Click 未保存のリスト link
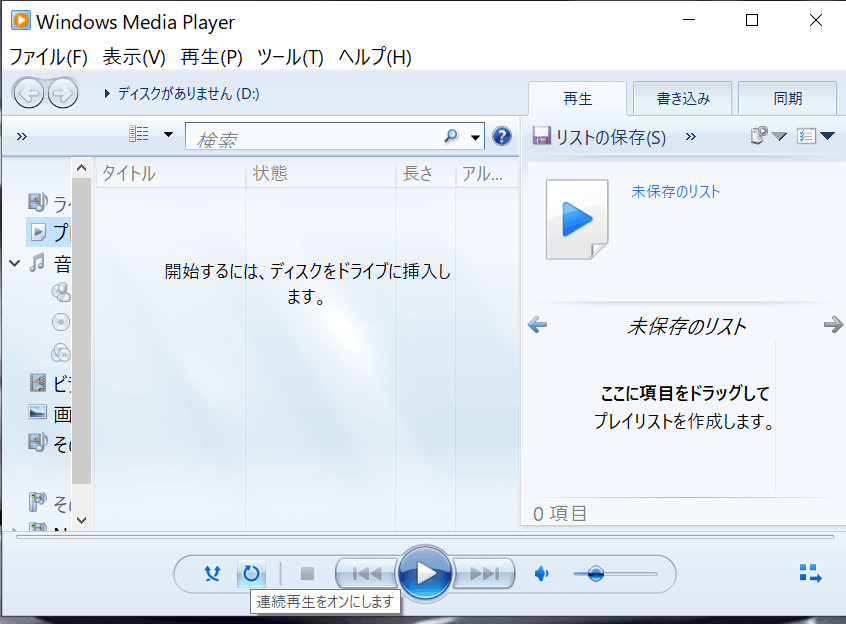 coord(676,191)
